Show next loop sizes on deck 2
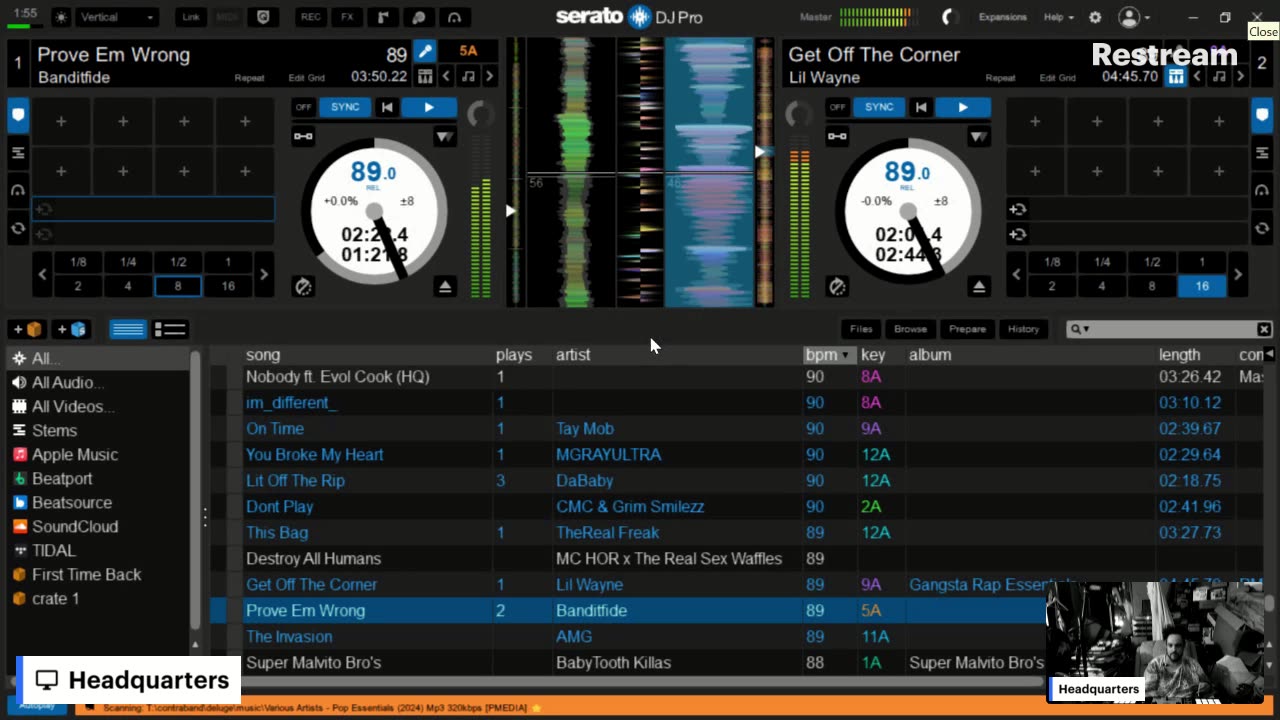The width and height of the screenshot is (1280, 720). coord(1237,274)
